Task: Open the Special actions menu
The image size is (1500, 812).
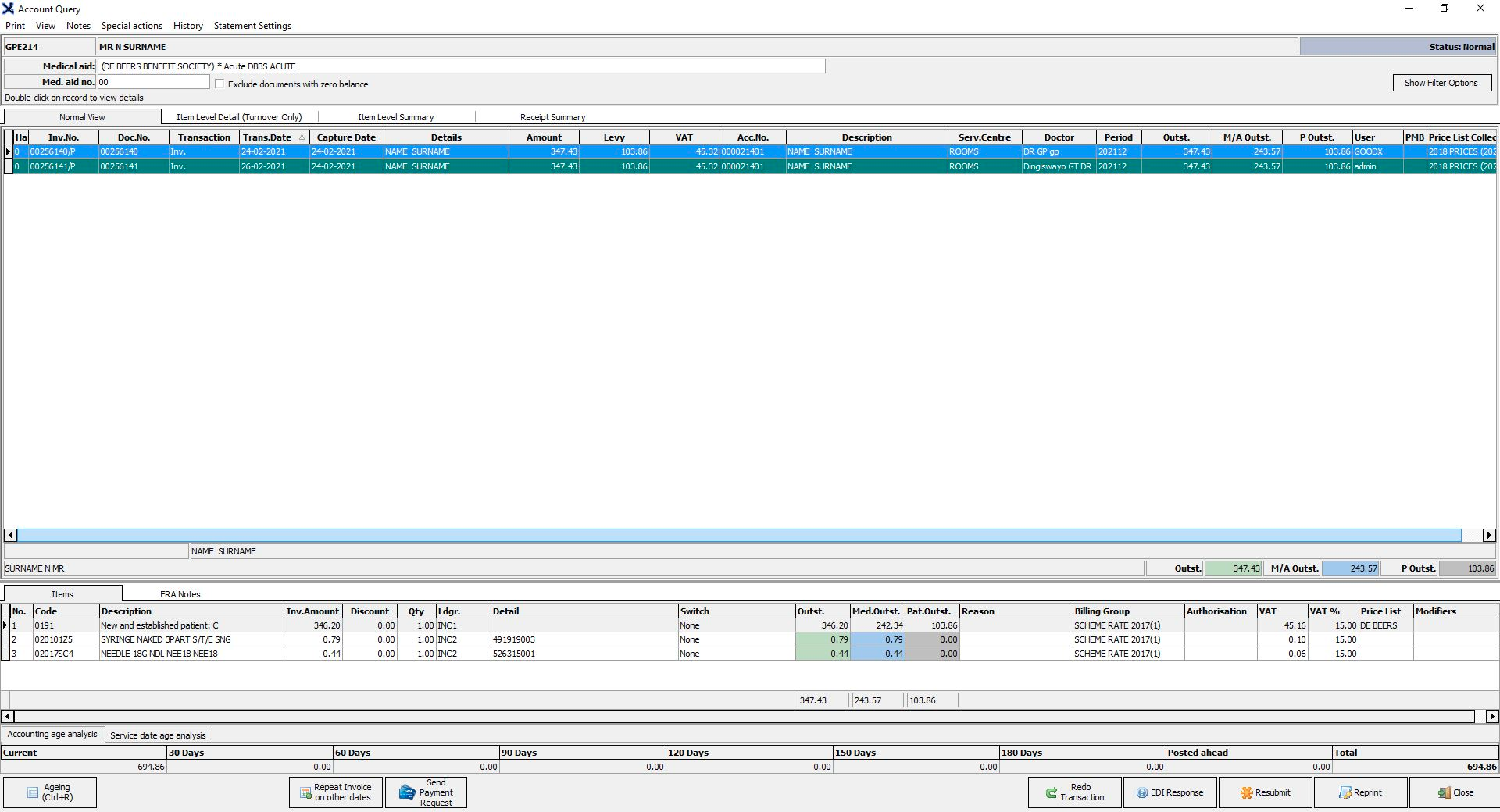Action: [131, 26]
